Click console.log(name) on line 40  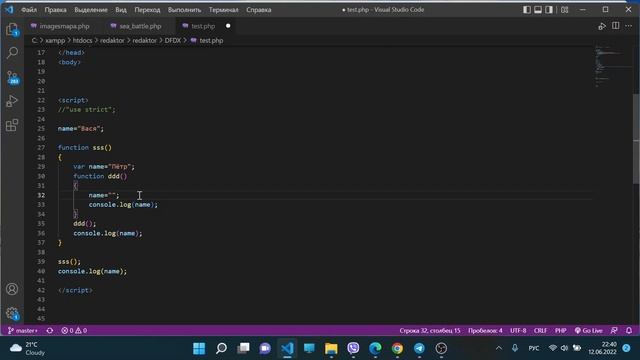pos(92,271)
